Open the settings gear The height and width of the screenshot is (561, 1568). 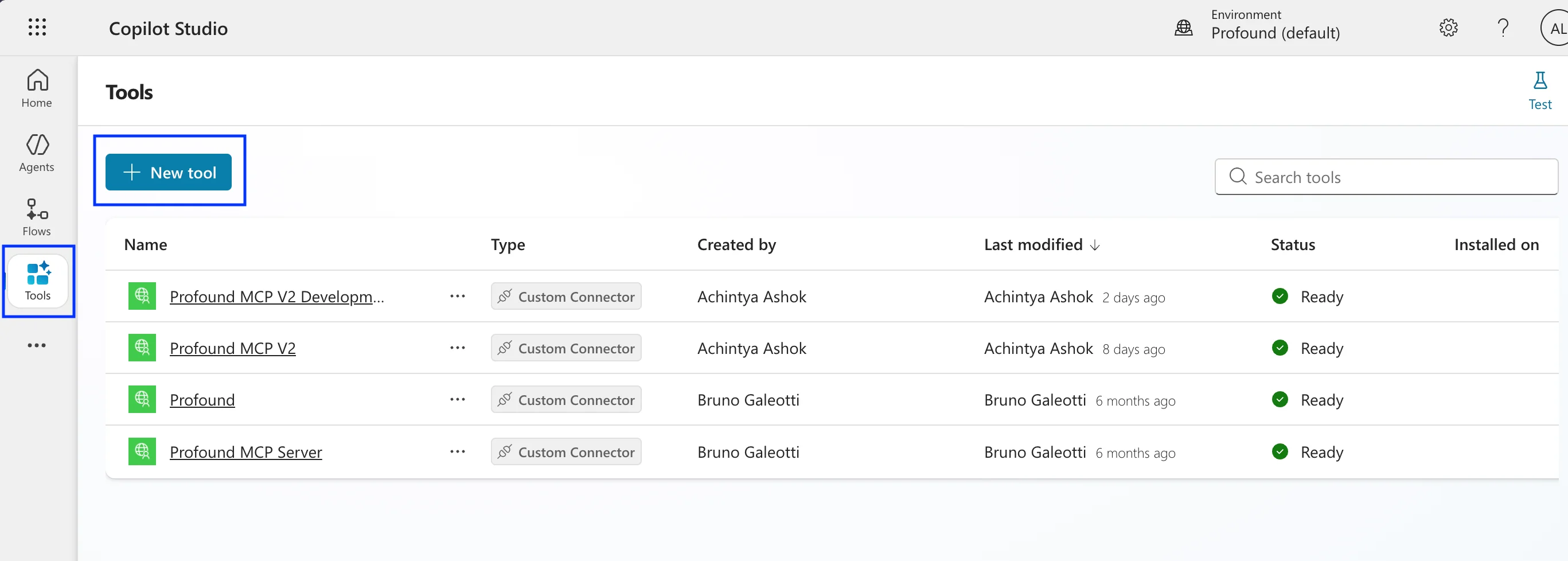(1448, 28)
